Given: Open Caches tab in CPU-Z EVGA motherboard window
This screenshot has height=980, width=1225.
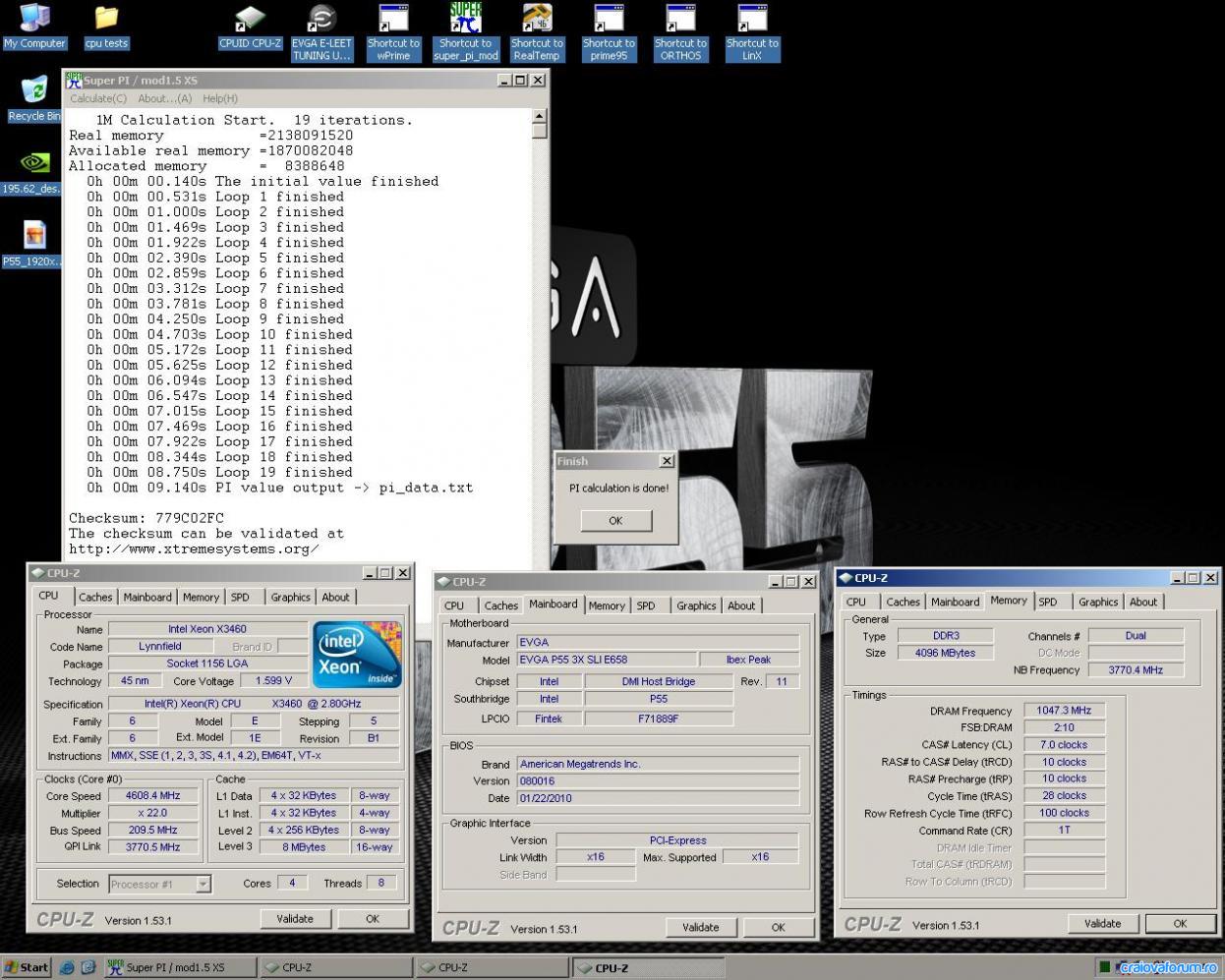Looking at the screenshot, I should coord(501,605).
